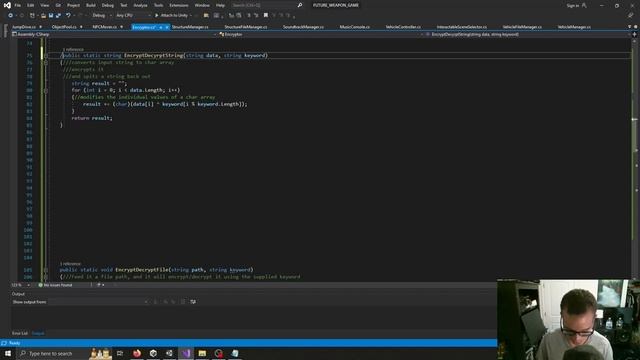Open the Show output from dropdown
640x360 pixels.
tap(98, 302)
